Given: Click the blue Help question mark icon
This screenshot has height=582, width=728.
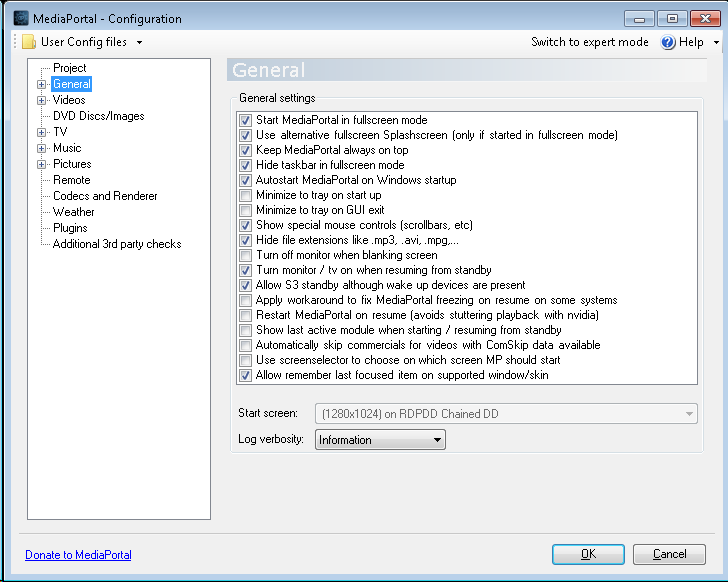Looking at the screenshot, I should 668,42.
